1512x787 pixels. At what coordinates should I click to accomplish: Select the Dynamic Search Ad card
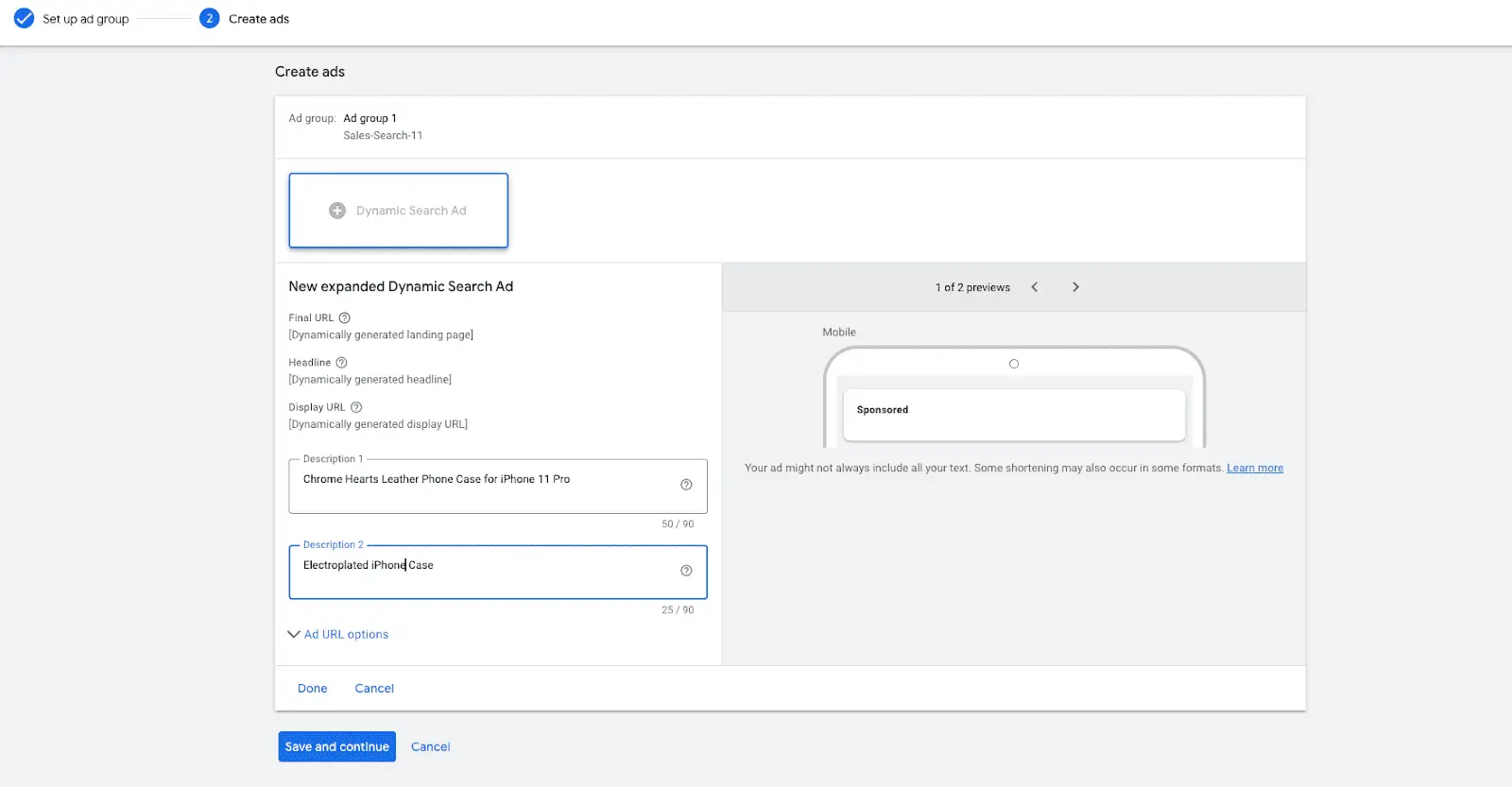(399, 211)
